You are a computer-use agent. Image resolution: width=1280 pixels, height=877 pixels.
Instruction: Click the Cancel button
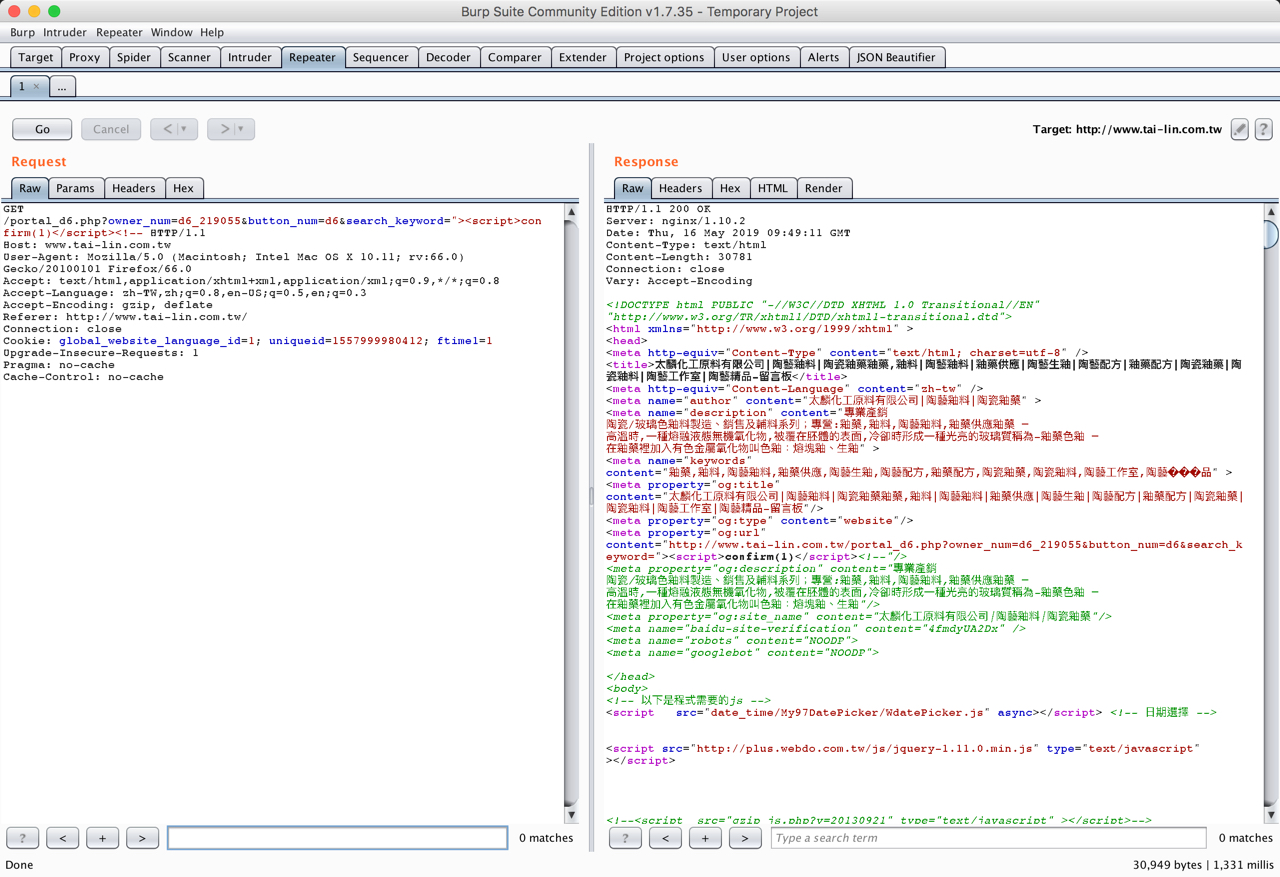tap(111, 129)
